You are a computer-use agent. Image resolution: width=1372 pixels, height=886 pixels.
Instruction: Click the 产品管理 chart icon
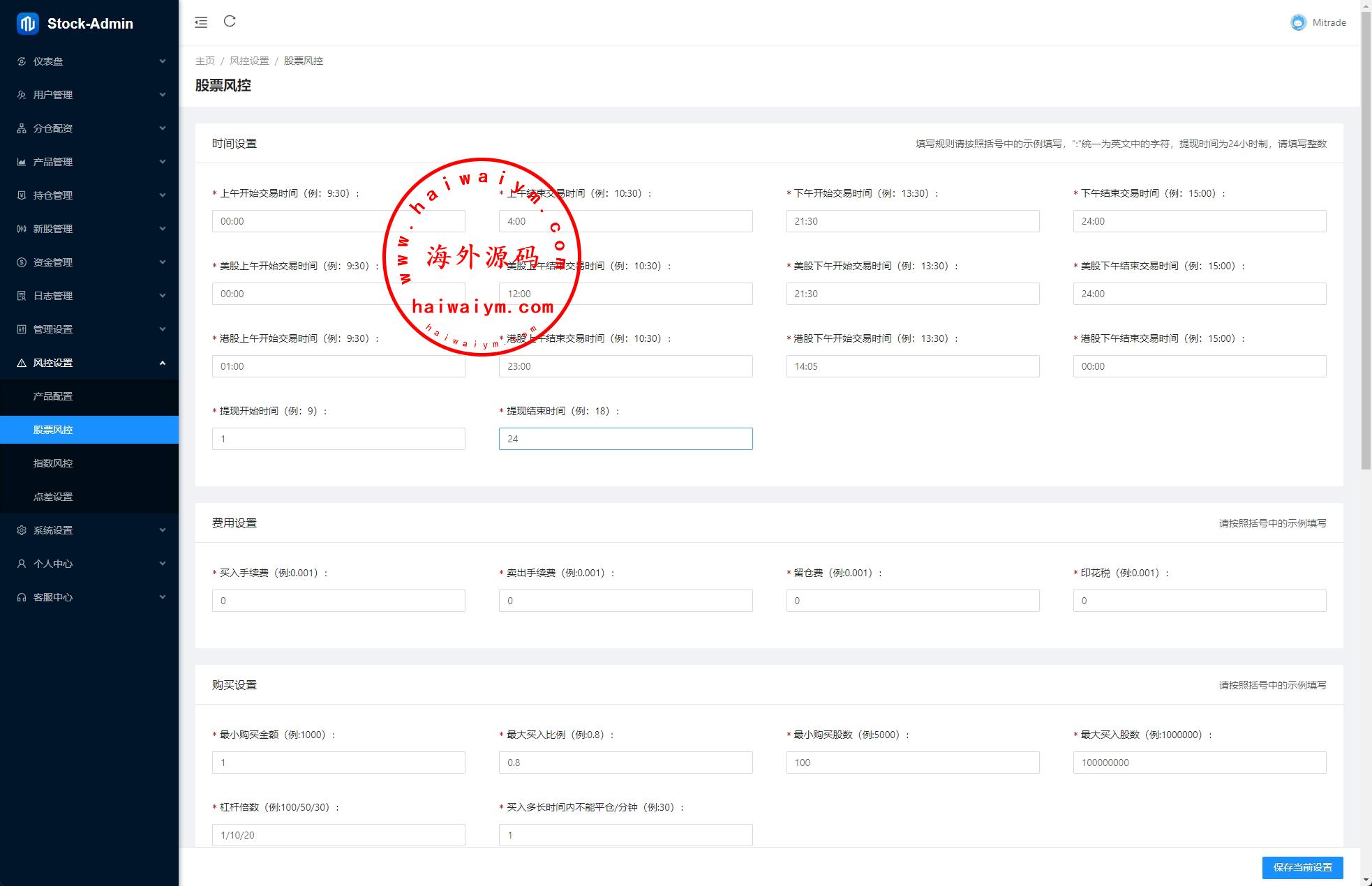click(x=22, y=162)
